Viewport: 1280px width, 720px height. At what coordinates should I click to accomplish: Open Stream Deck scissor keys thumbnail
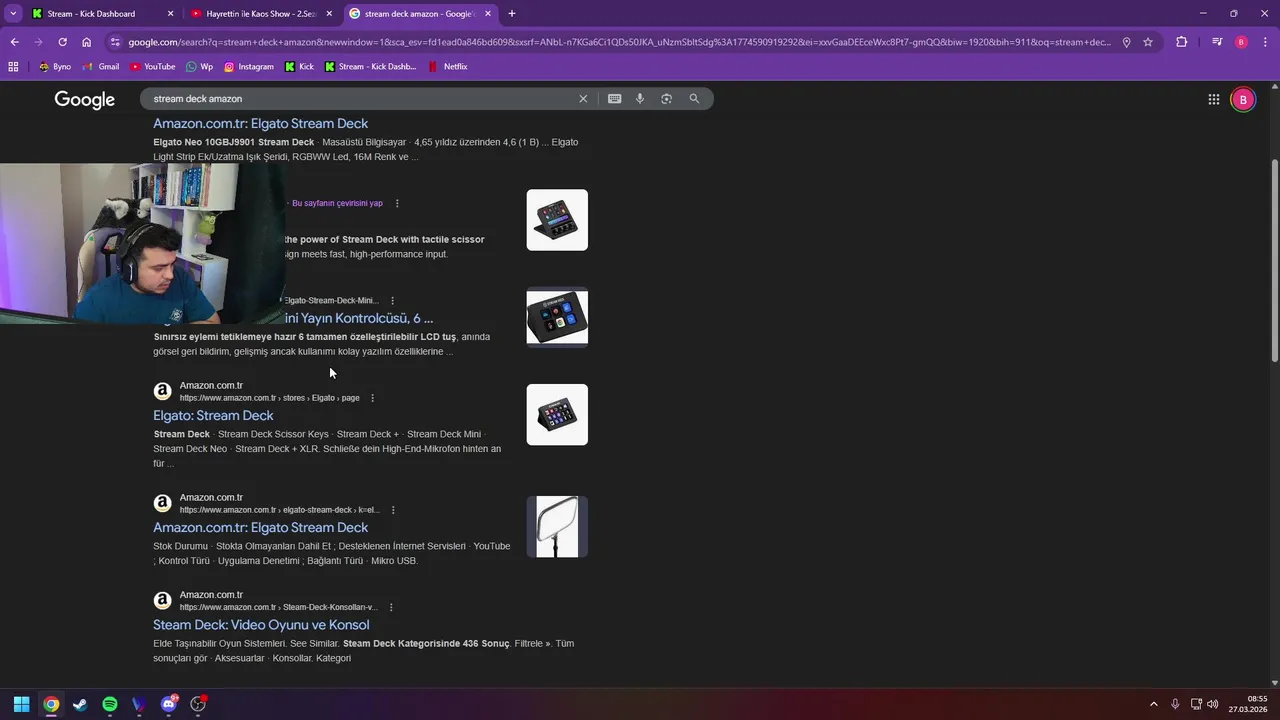pyautogui.click(x=557, y=220)
